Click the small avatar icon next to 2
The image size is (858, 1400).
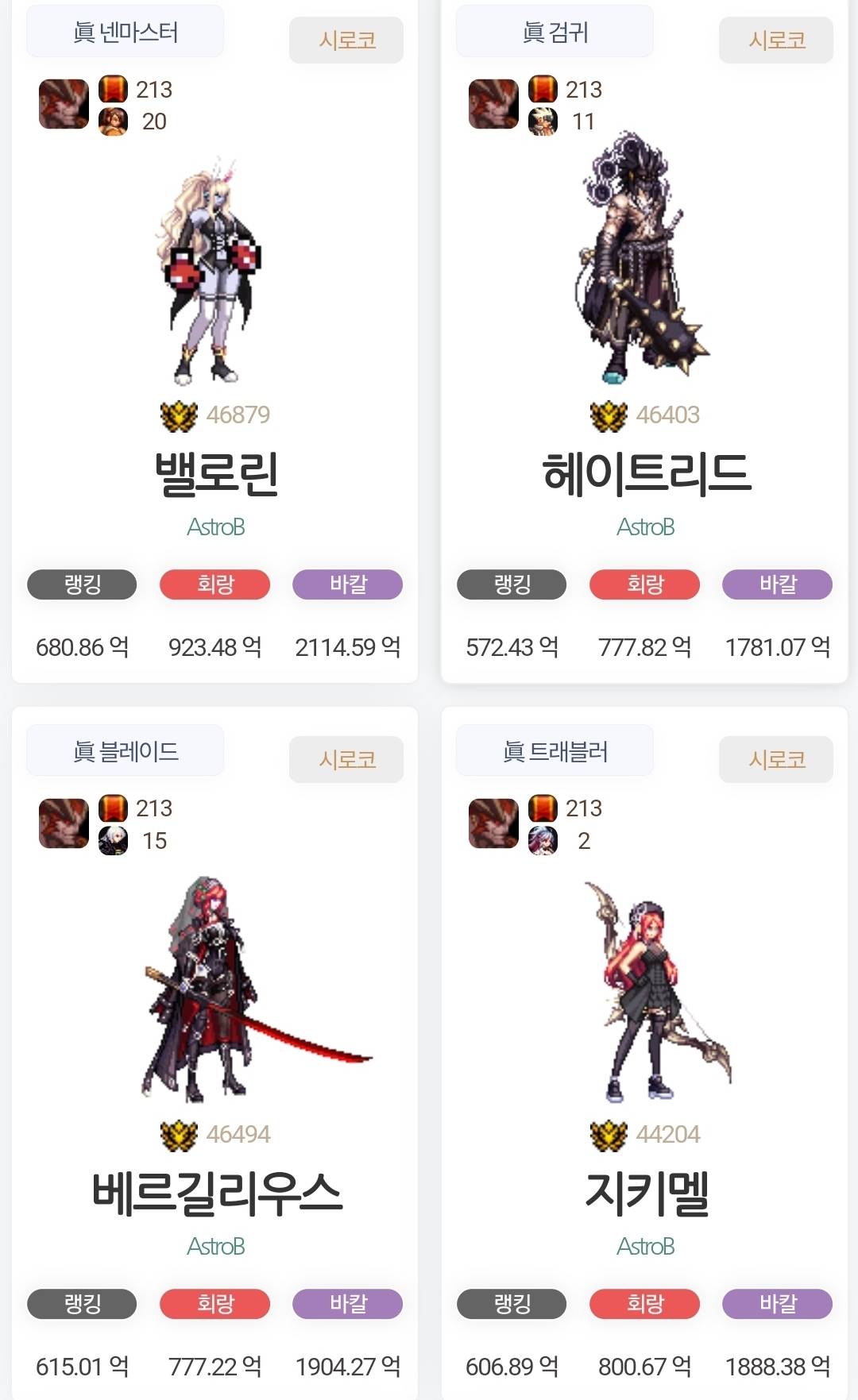click(x=543, y=840)
